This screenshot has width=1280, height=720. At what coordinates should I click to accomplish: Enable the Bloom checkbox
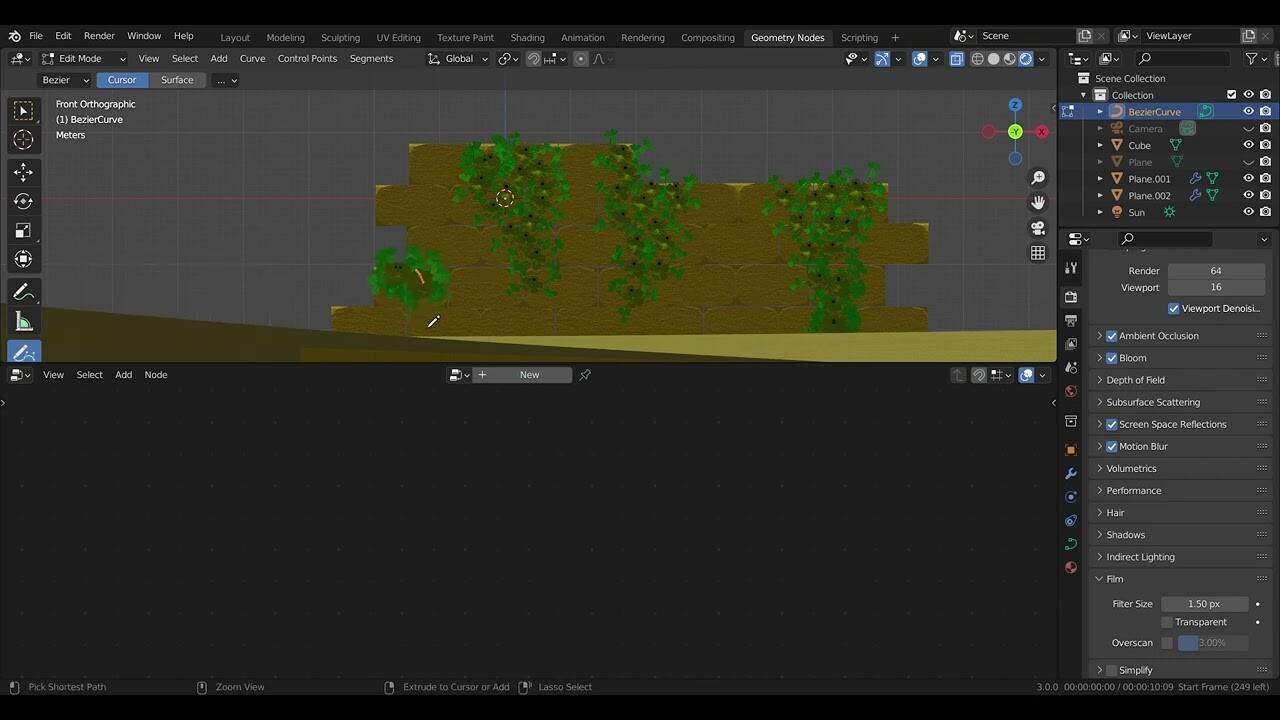pos(1112,357)
